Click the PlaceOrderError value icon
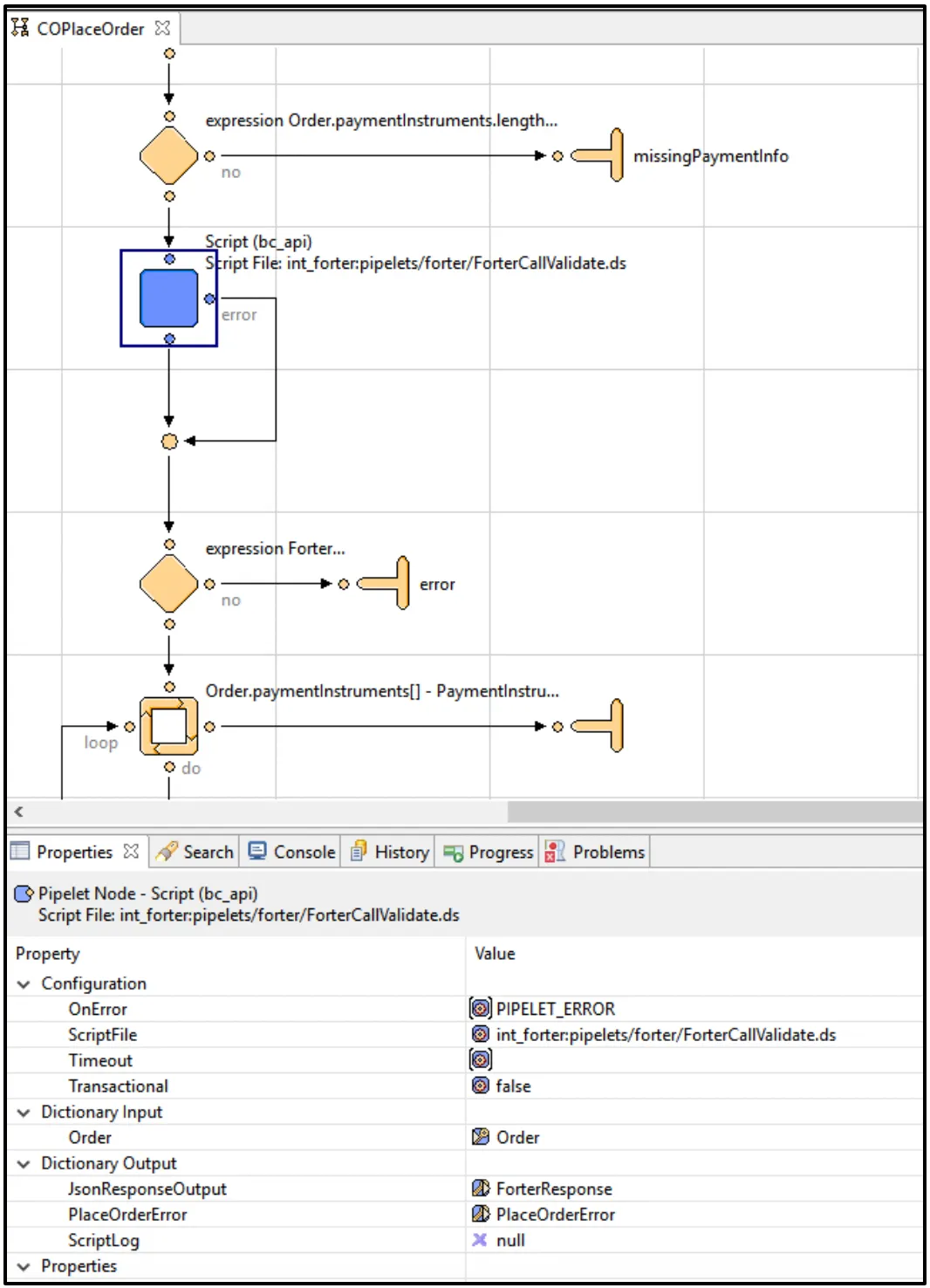930x1288 pixels. coord(480,1214)
